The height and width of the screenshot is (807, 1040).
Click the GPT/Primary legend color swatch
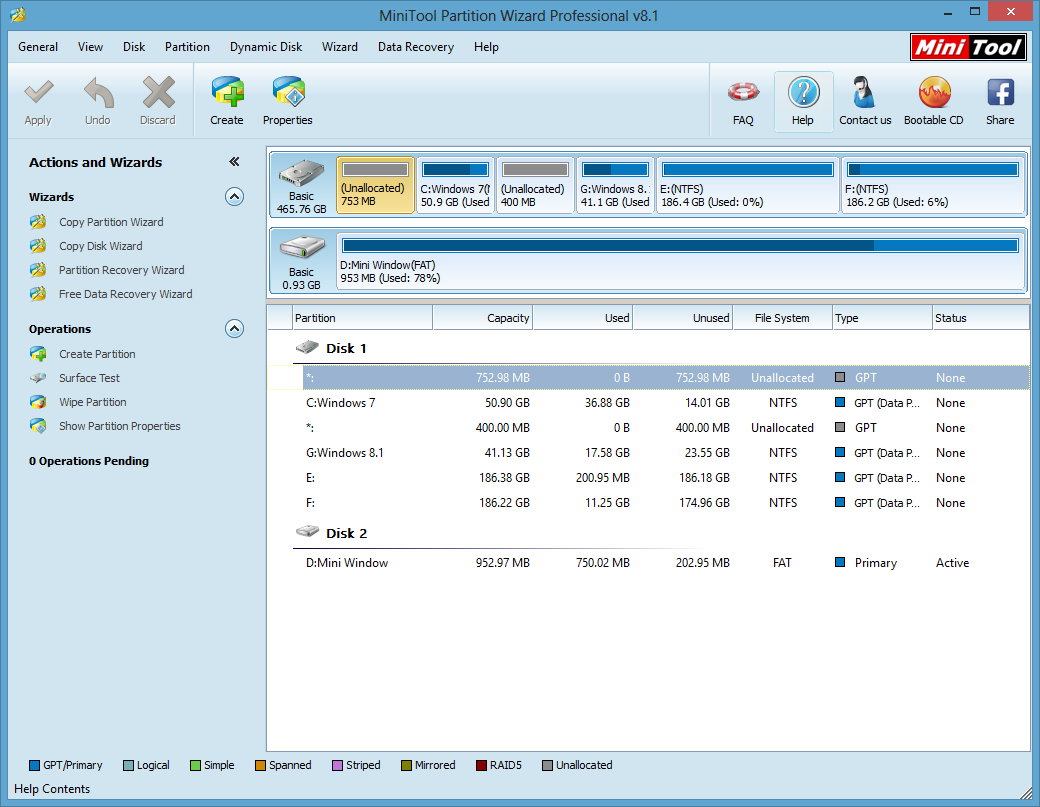[34, 765]
